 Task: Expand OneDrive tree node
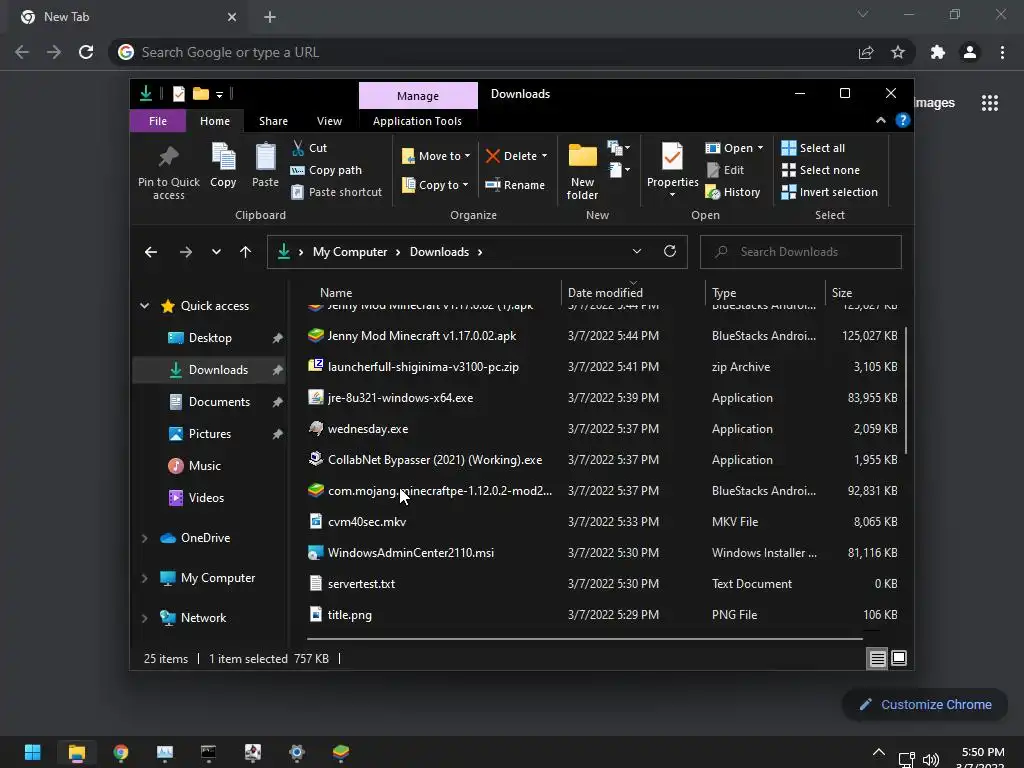pyautogui.click(x=144, y=538)
